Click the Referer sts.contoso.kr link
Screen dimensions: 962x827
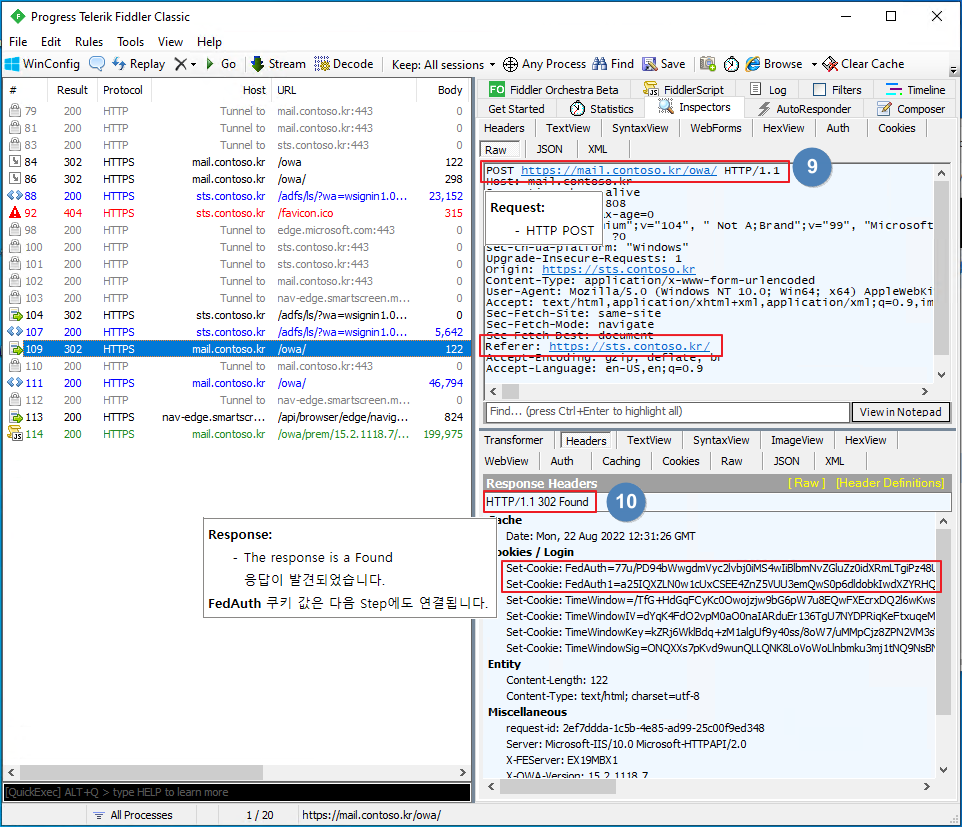point(629,346)
